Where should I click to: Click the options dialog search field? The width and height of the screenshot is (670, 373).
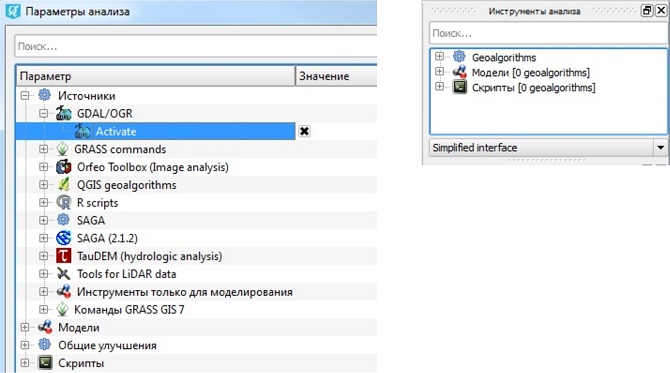[x=196, y=46]
